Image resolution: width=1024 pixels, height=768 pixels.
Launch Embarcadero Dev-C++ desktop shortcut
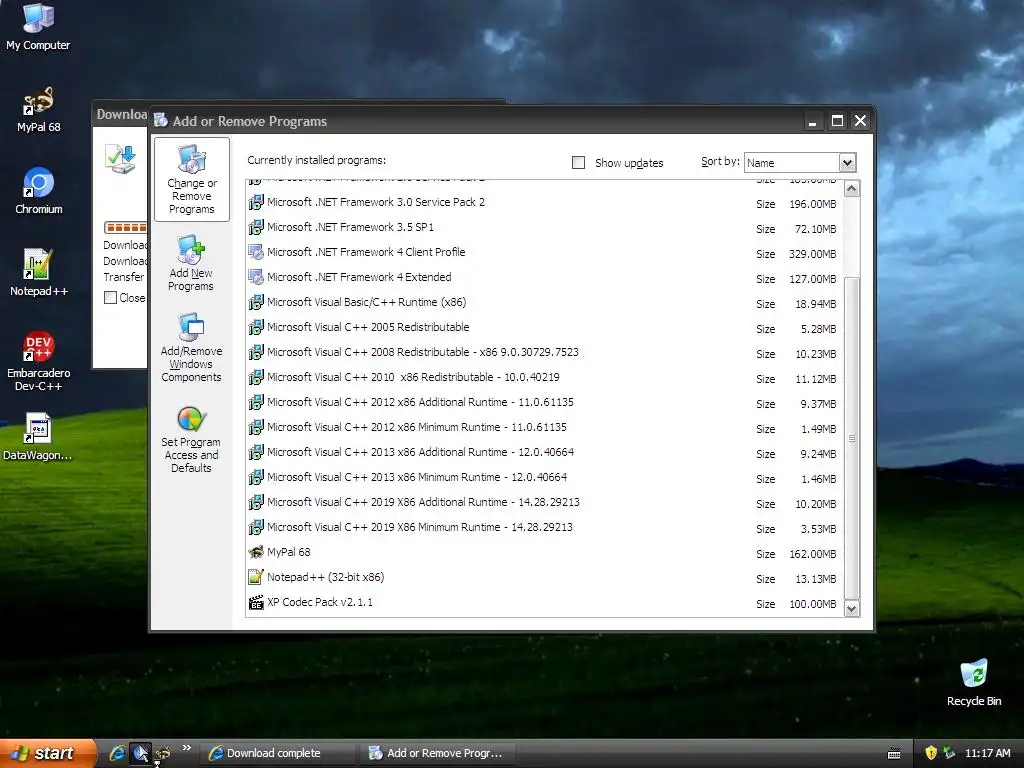click(x=39, y=360)
